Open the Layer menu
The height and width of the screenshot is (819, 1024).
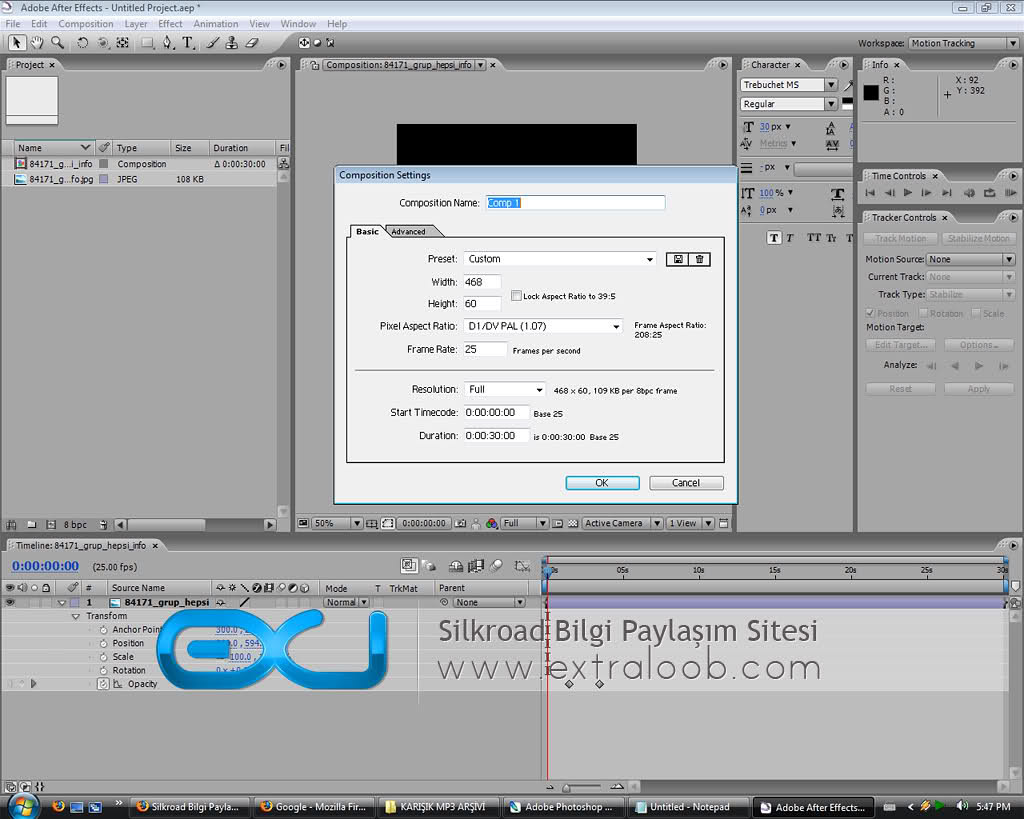point(136,24)
